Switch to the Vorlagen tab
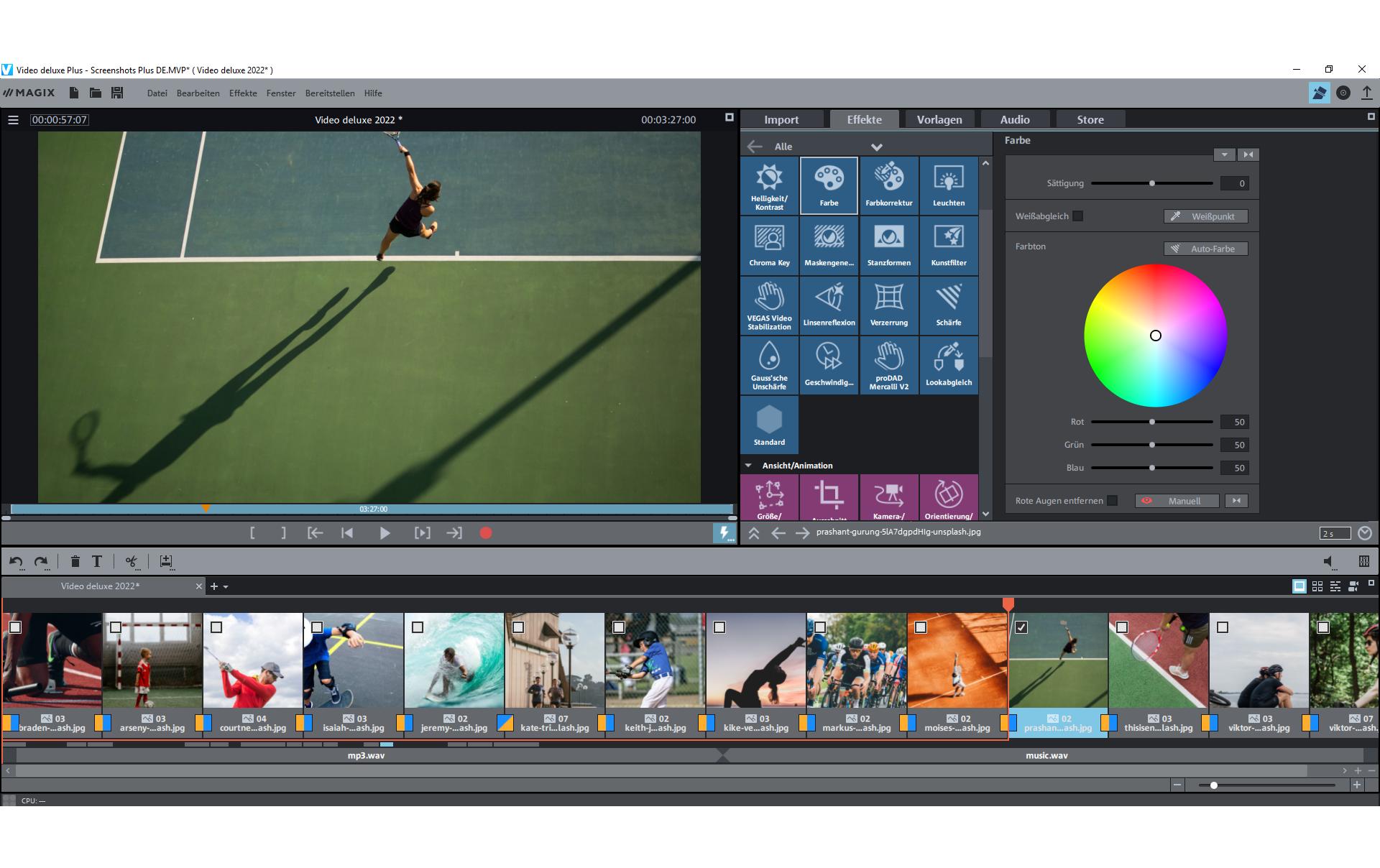This screenshot has width=1380, height=868. click(x=939, y=119)
